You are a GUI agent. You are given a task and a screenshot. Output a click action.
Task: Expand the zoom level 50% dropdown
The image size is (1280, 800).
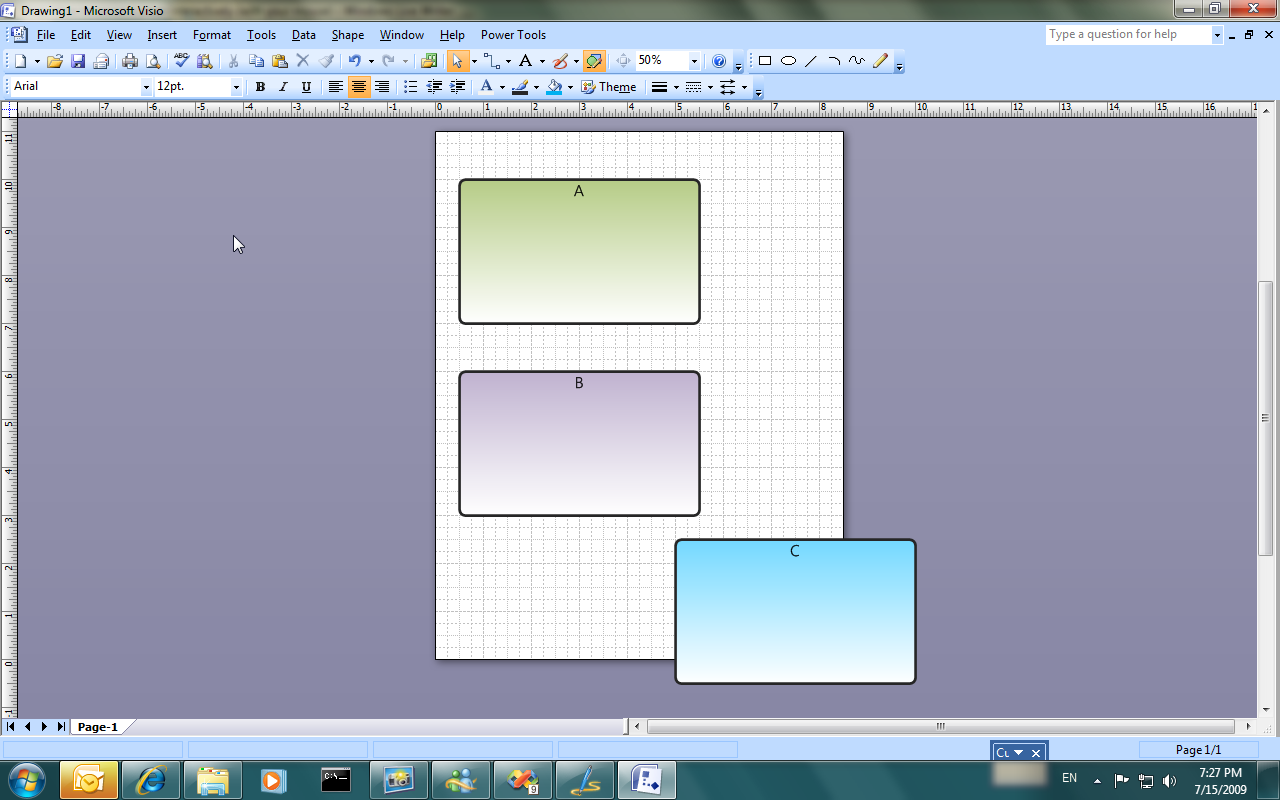(694, 61)
